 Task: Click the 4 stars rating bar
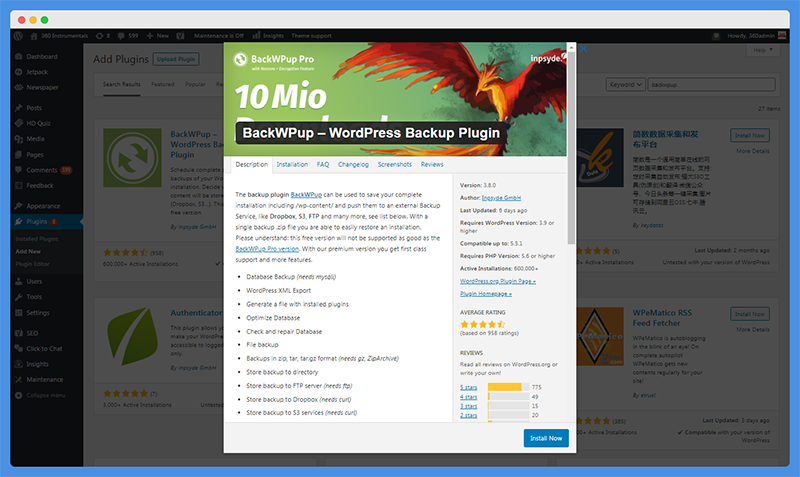[x=508, y=396]
